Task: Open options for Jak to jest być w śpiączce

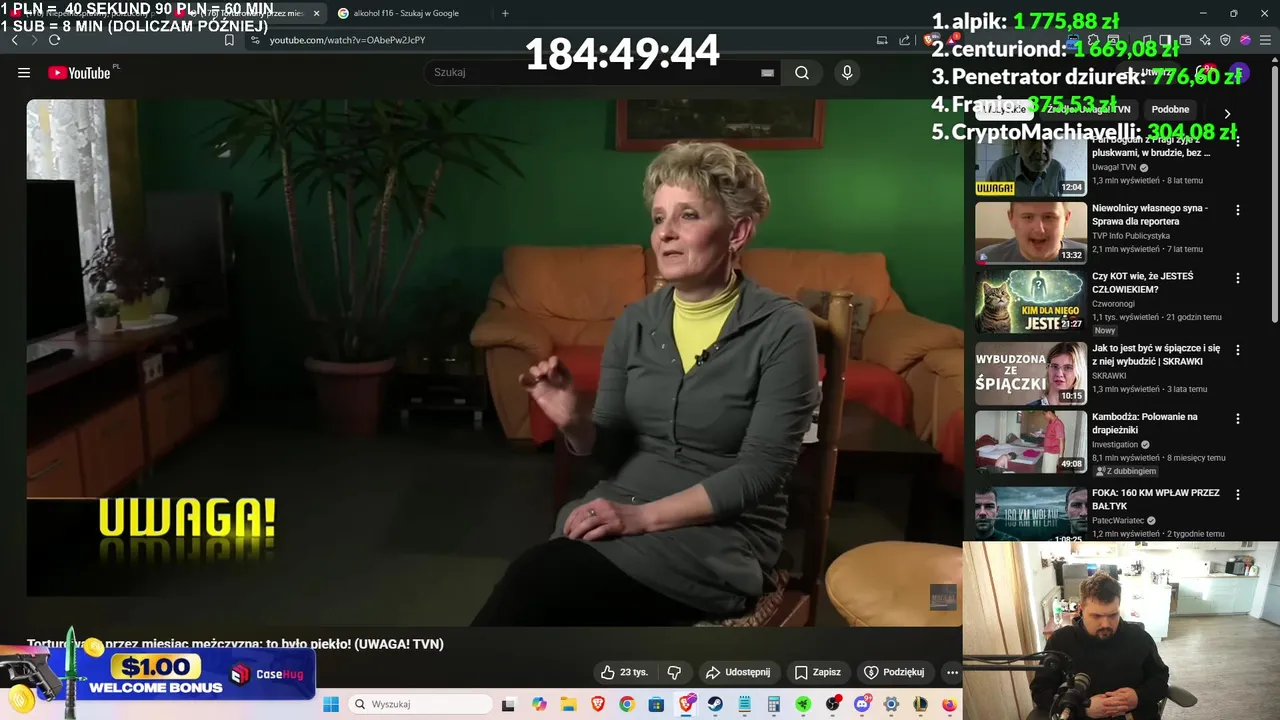Action: coord(1238,350)
